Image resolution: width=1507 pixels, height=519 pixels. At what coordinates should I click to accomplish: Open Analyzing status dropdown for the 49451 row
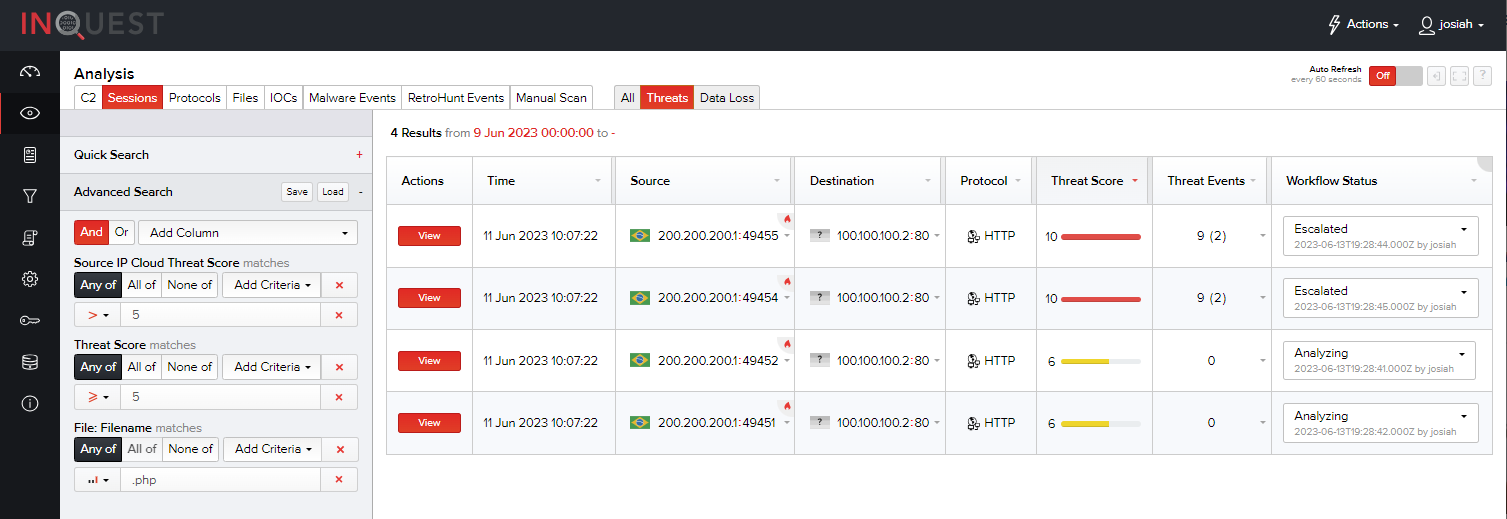click(x=1380, y=423)
